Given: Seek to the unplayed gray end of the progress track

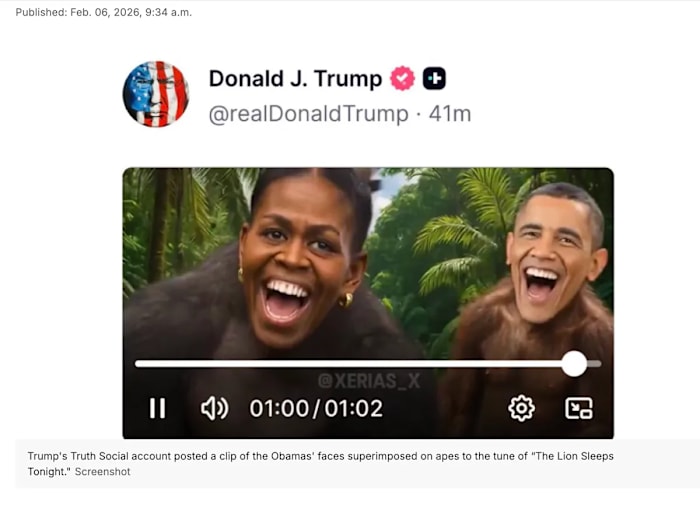Looking at the screenshot, I should [x=594, y=364].
